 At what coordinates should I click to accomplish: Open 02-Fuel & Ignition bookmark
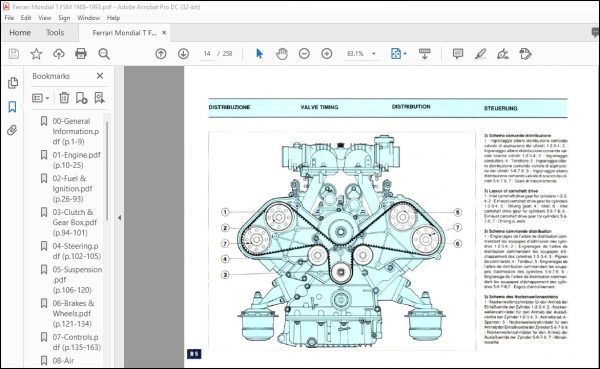pyautogui.click(x=72, y=189)
